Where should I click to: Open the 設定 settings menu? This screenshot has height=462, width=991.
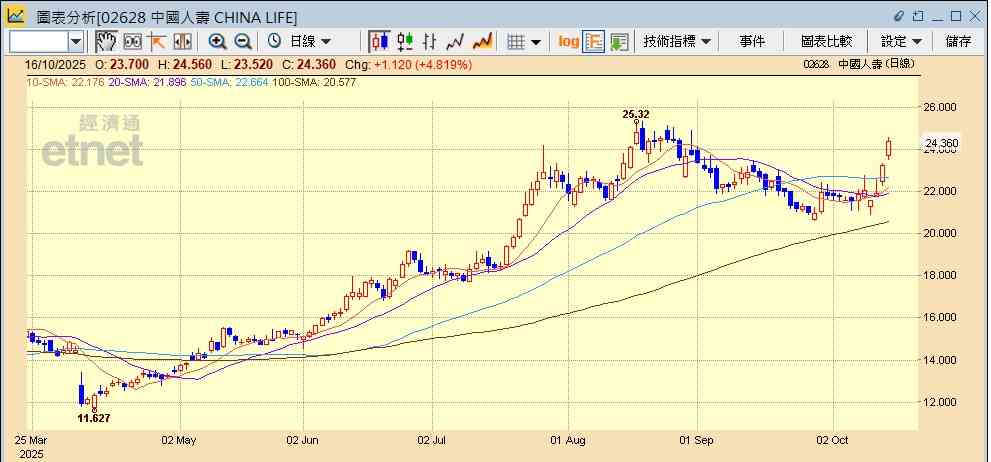[901, 41]
